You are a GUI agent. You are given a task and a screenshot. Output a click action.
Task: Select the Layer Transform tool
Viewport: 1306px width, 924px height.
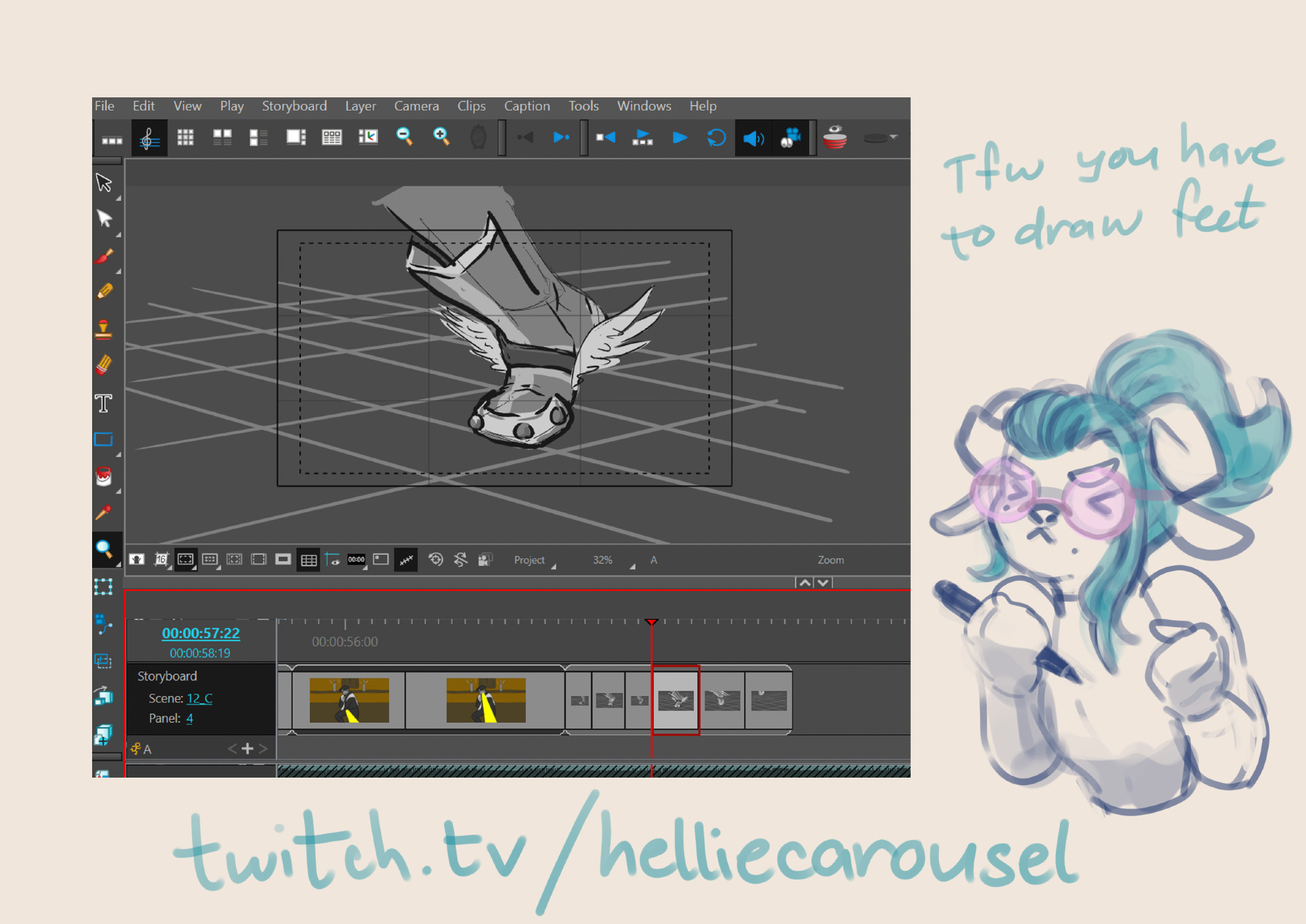coord(104,586)
